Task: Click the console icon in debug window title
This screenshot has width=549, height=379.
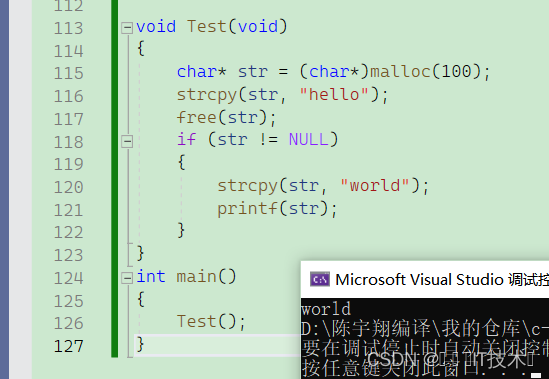Action: pos(320,280)
